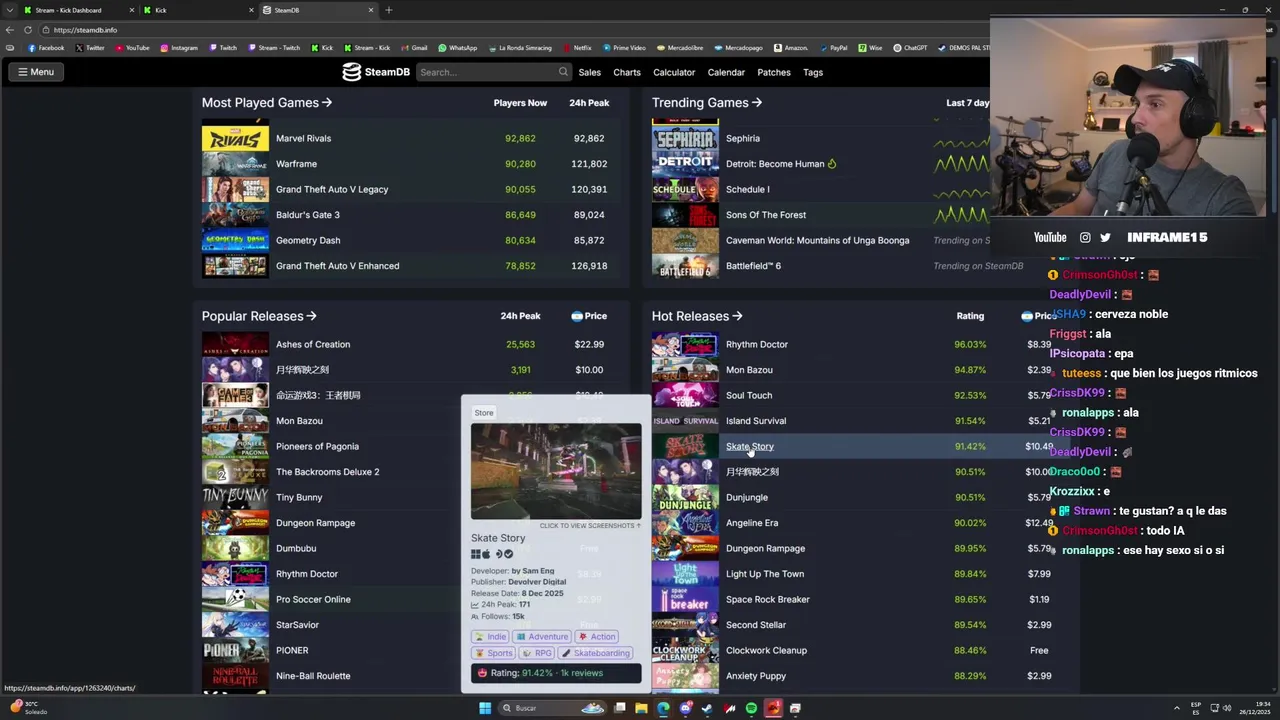The height and width of the screenshot is (720, 1280).
Task: Open the Trending Games heading link
Action: coord(707,103)
